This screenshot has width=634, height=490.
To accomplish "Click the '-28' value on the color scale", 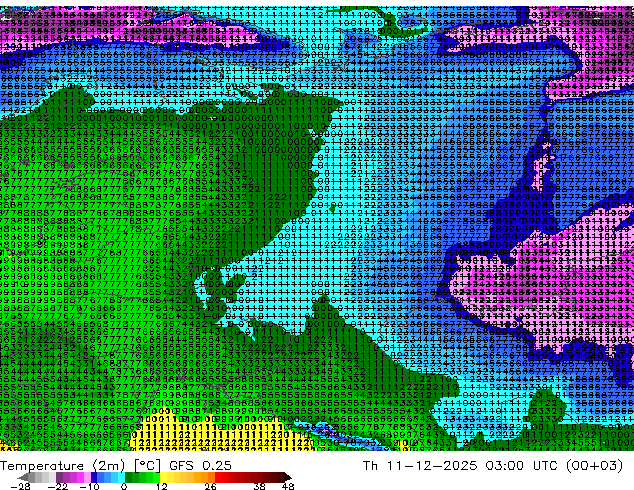I will point(20,486).
